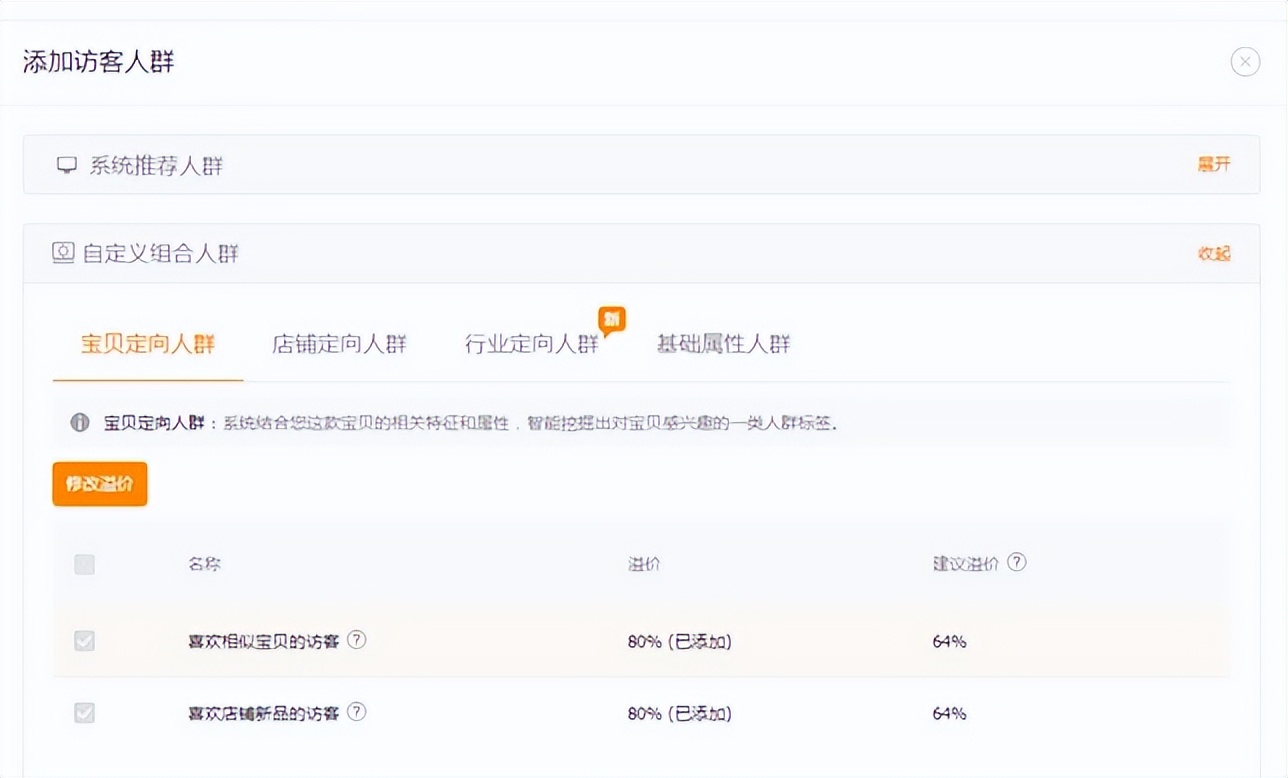Click the icon next to 自定义组合人群
The height and width of the screenshot is (778, 1288).
click(66, 252)
